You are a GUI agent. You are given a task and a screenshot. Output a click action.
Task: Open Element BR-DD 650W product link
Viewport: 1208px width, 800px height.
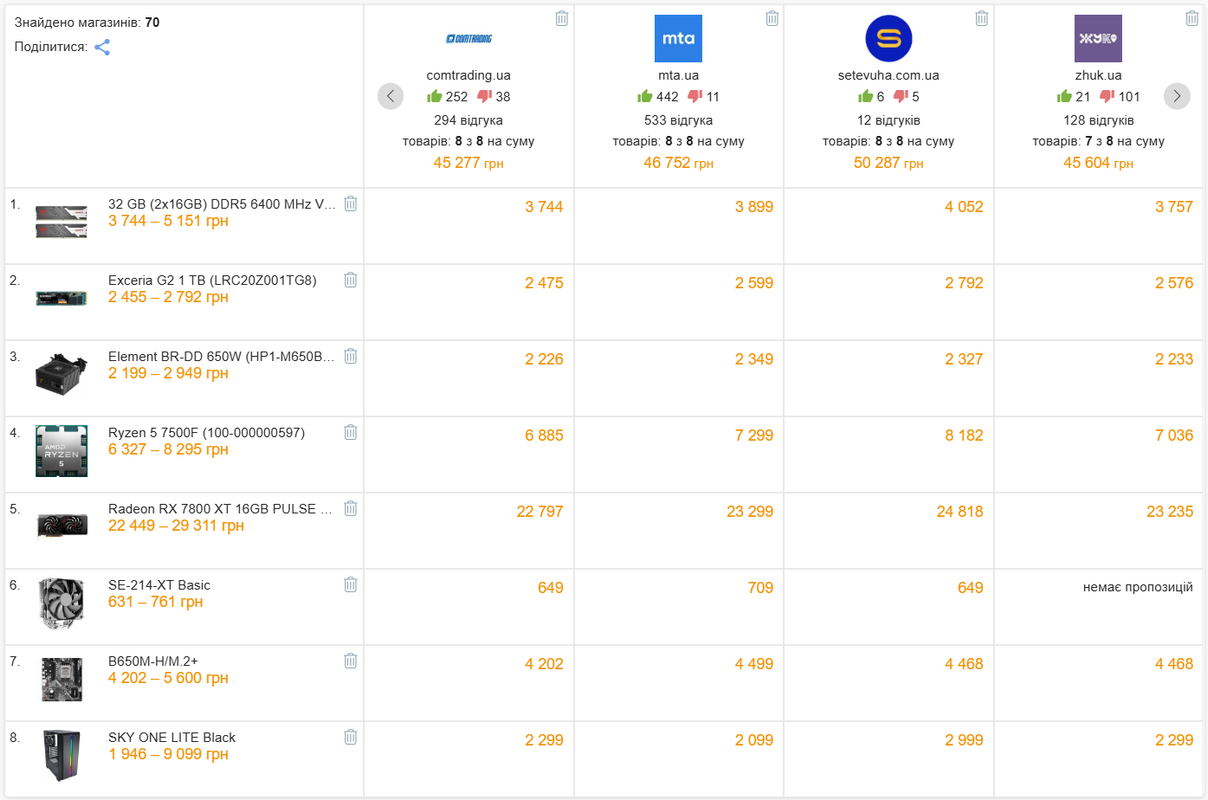pos(221,356)
